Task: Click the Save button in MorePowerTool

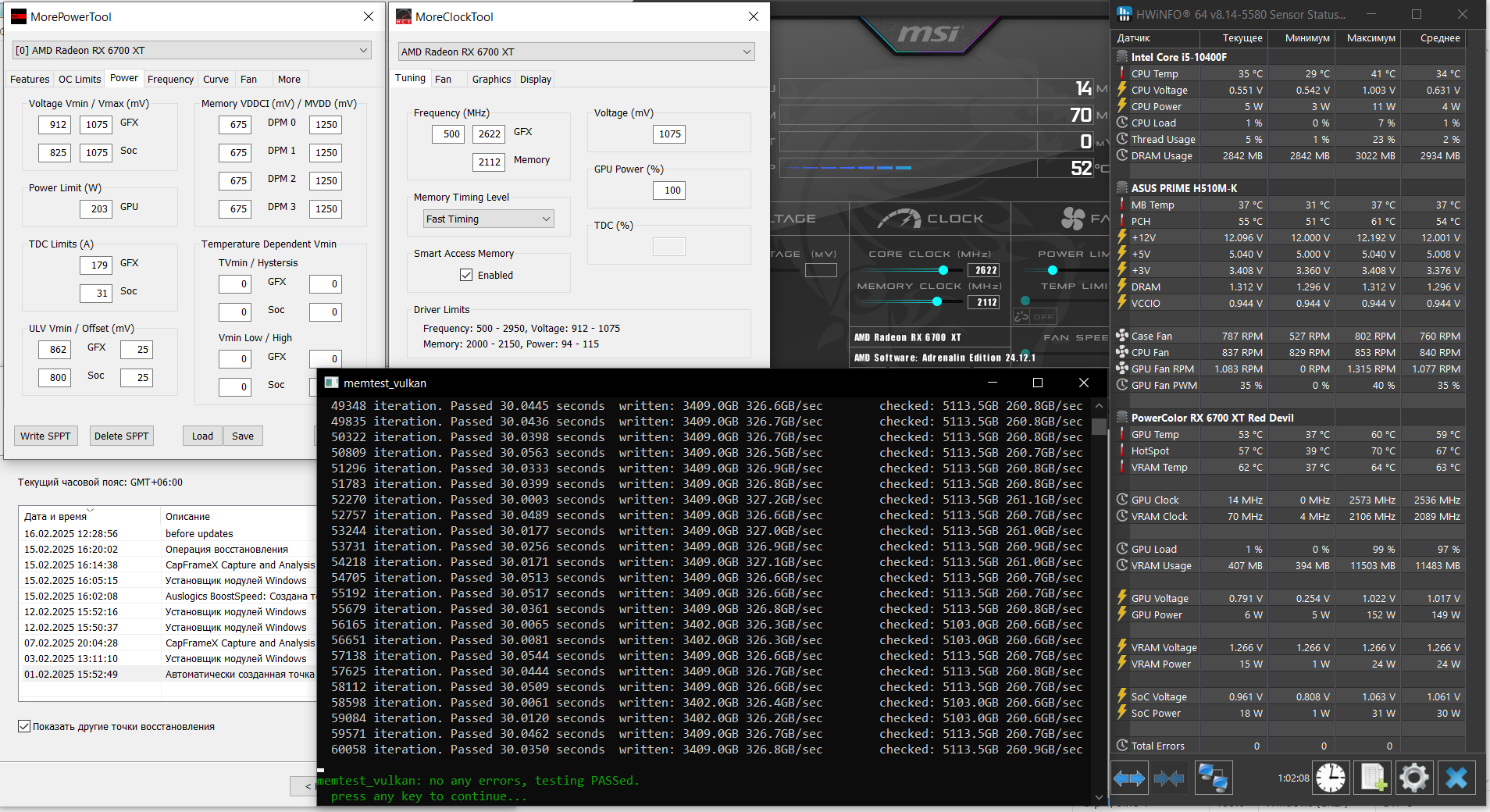Action: click(243, 436)
